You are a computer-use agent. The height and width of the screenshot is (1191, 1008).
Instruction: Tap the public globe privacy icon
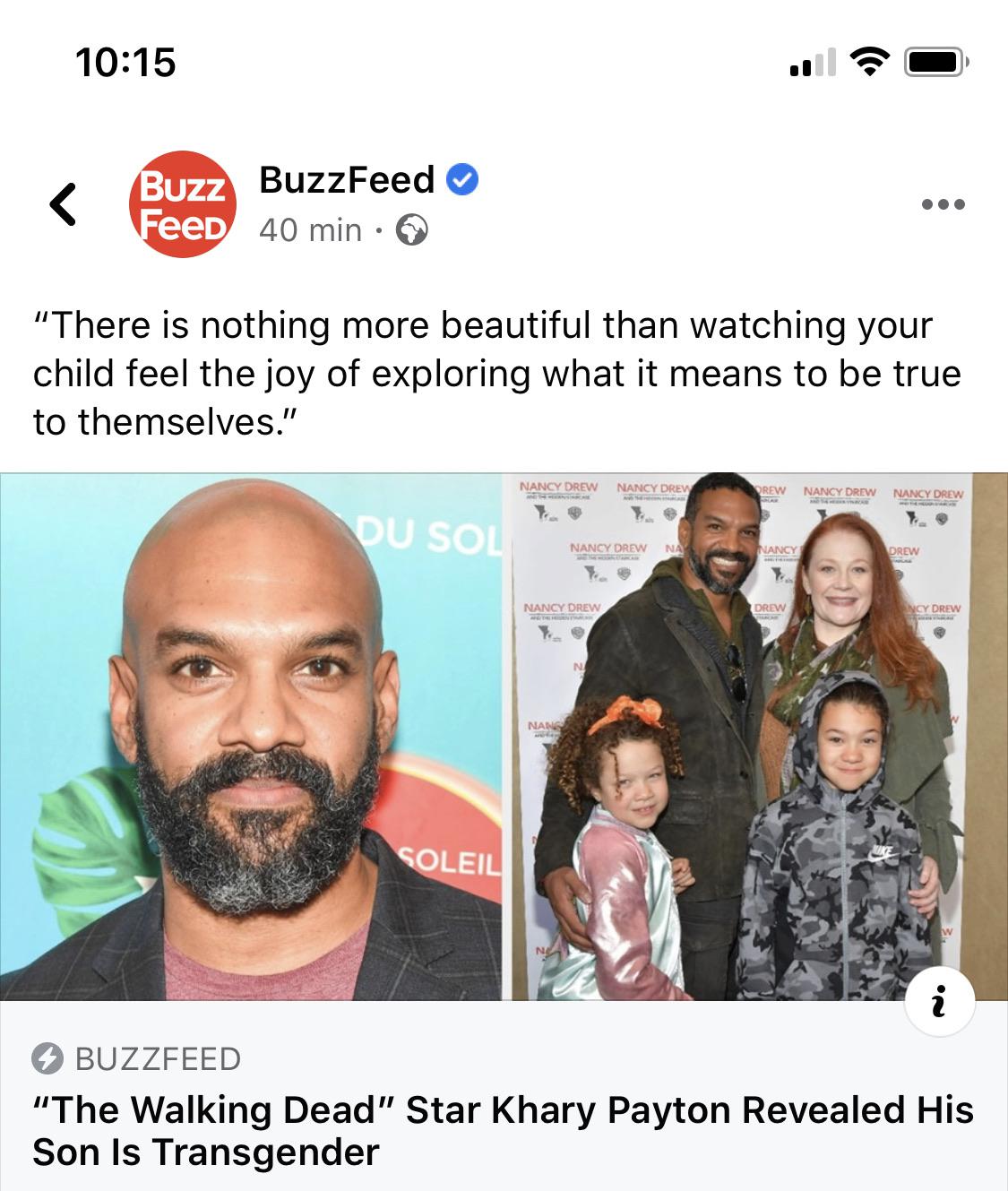pyautogui.click(x=412, y=230)
